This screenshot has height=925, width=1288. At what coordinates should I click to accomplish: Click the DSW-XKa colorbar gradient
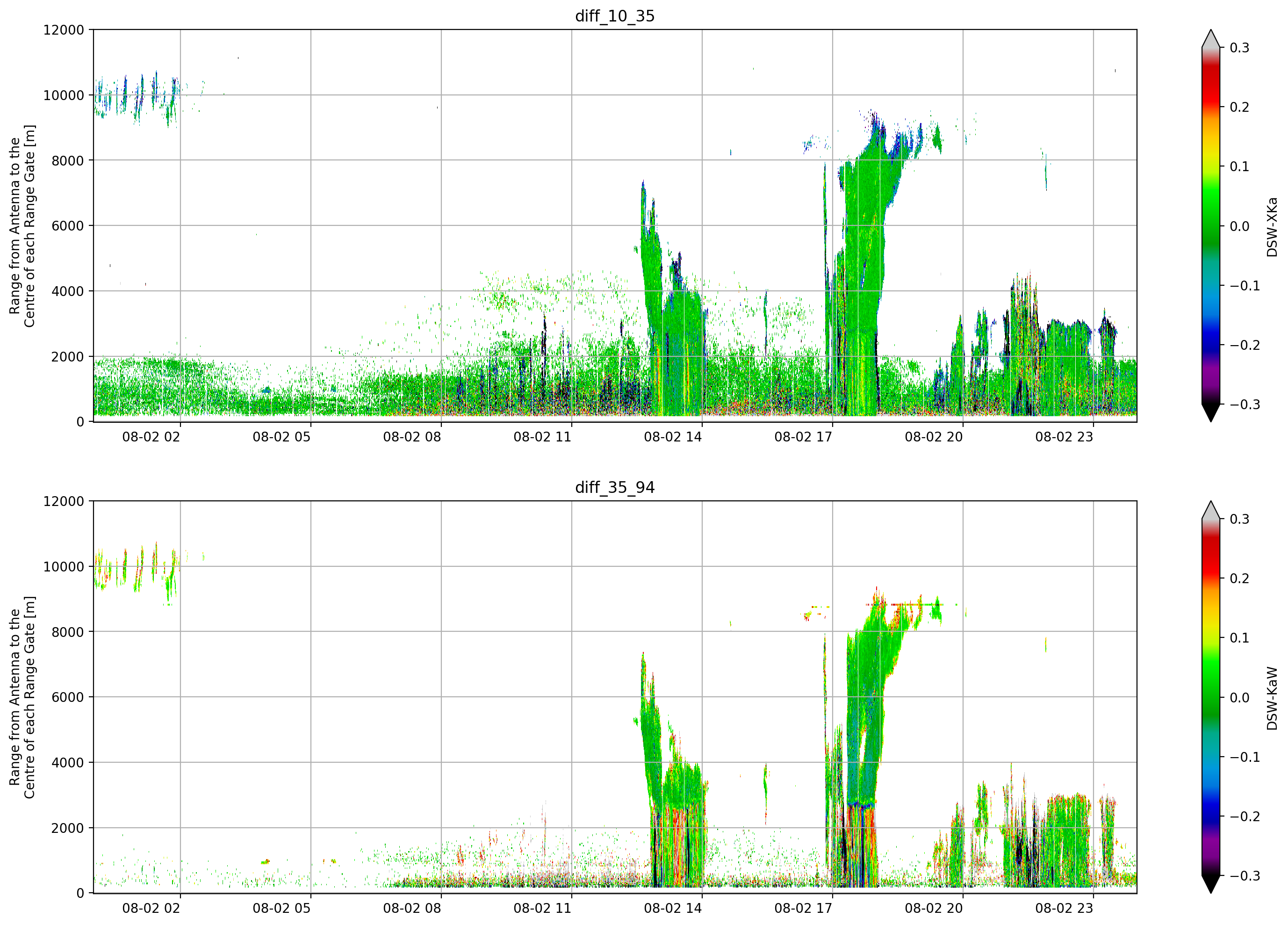coord(1211,225)
